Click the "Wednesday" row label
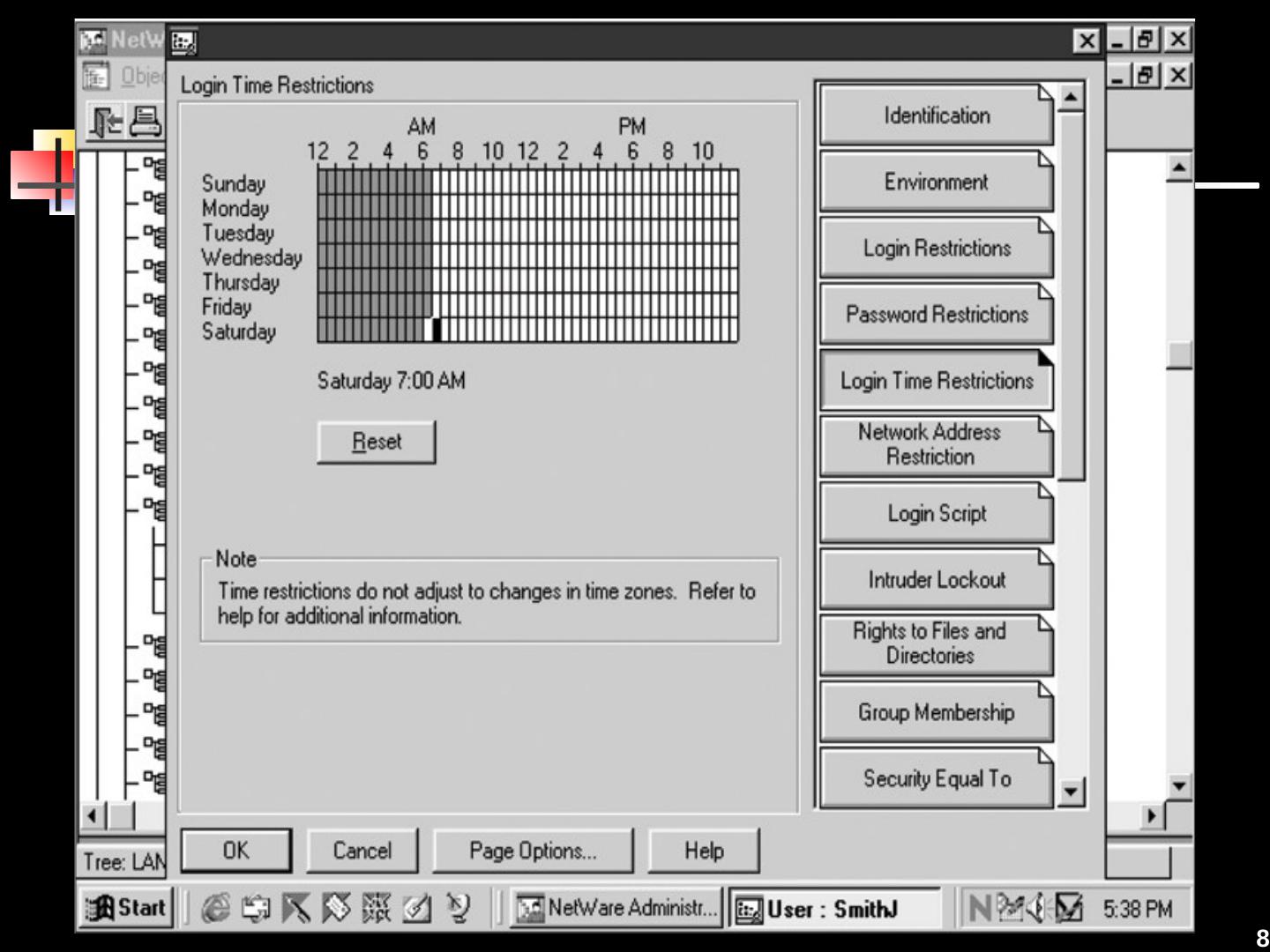 251,257
